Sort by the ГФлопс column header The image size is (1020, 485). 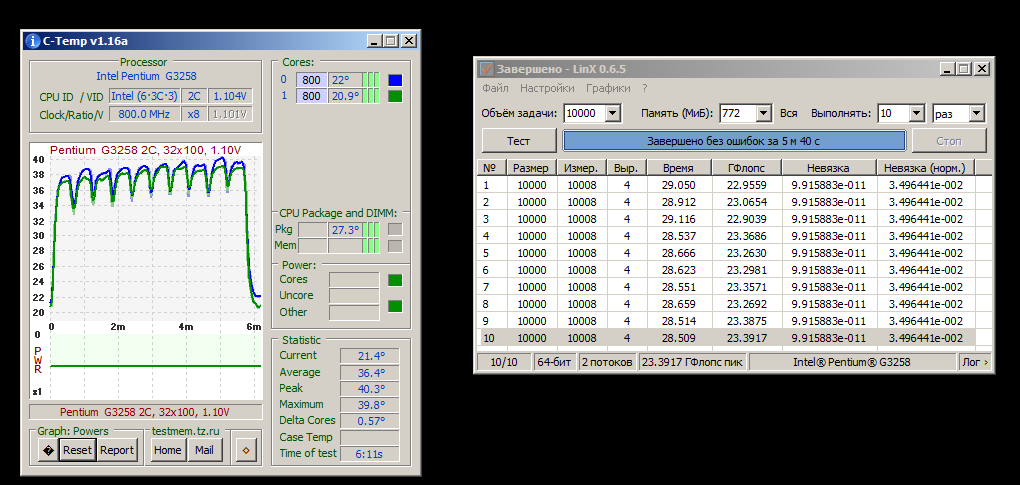(x=746, y=168)
